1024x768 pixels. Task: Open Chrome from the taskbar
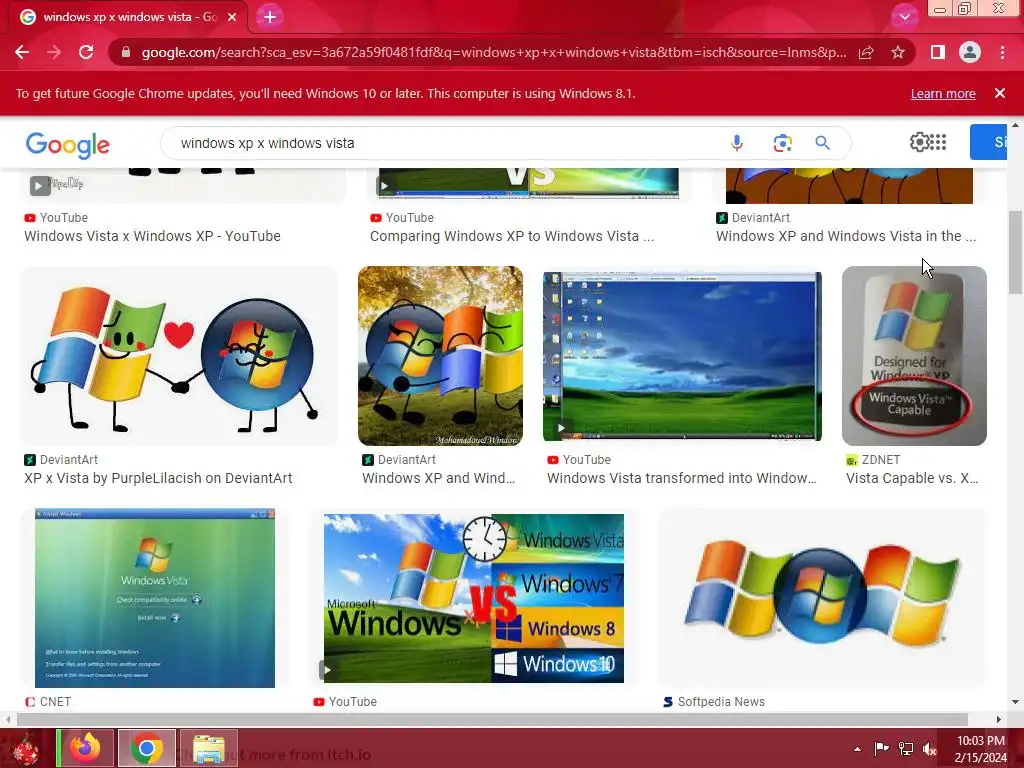147,748
